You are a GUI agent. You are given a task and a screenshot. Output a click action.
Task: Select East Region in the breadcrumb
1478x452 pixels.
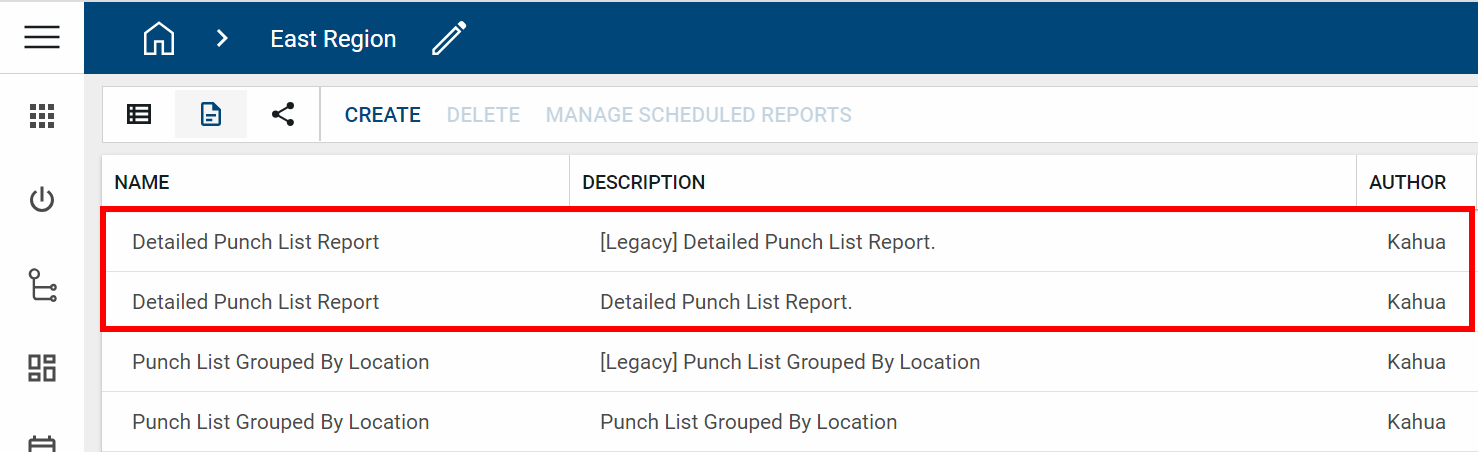point(333,39)
